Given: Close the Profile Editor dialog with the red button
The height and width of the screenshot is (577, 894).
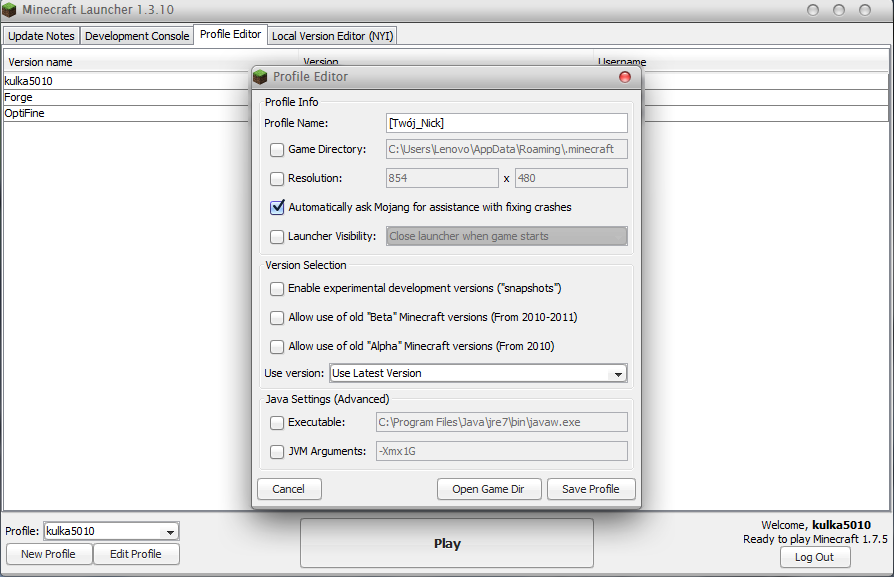Looking at the screenshot, I should click(625, 77).
